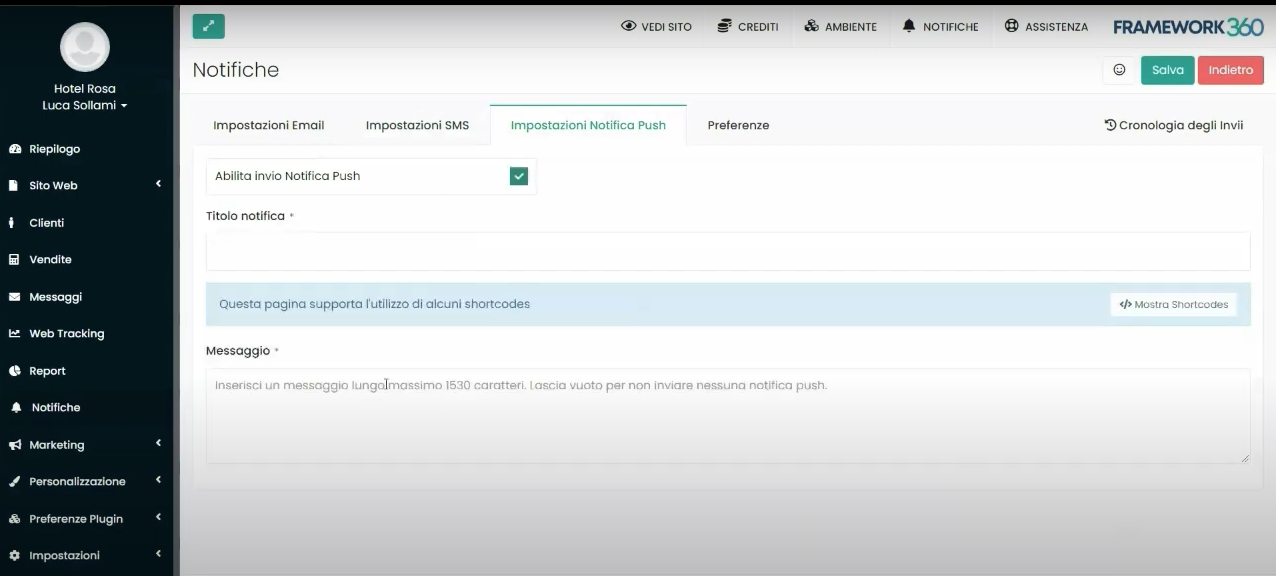Open the Preferenze tab
This screenshot has height=576, width=1276.
coord(738,125)
